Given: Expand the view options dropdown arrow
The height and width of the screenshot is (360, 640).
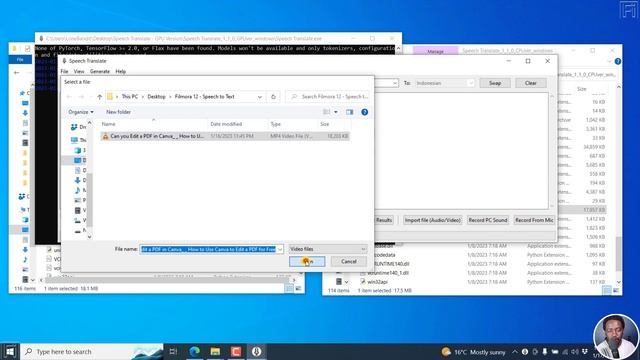Looking at the screenshot, I should [x=336, y=112].
